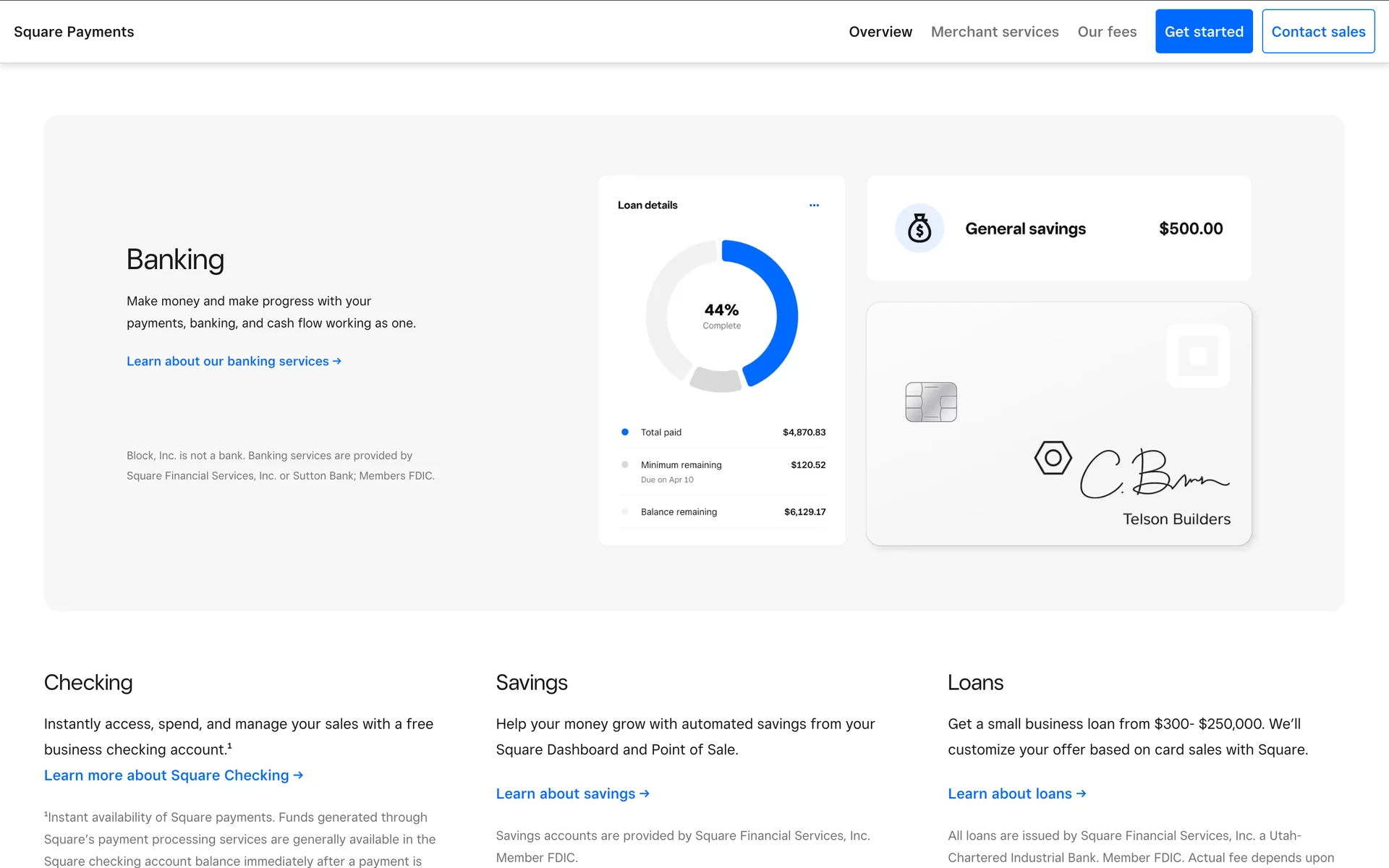Click the Learn about savings link
This screenshot has height=868, width=1389.
point(572,793)
